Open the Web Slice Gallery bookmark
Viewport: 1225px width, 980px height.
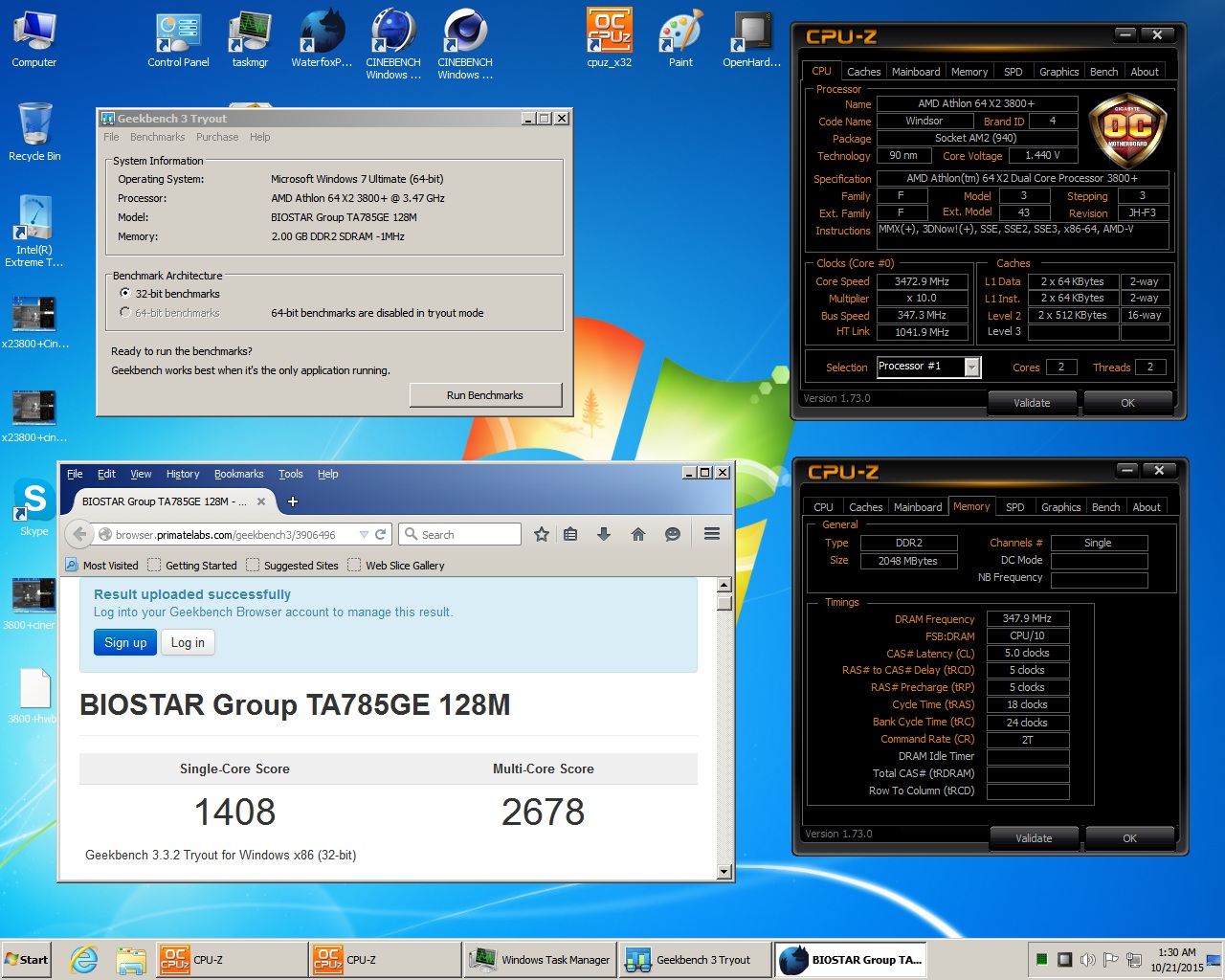point(396,566)
